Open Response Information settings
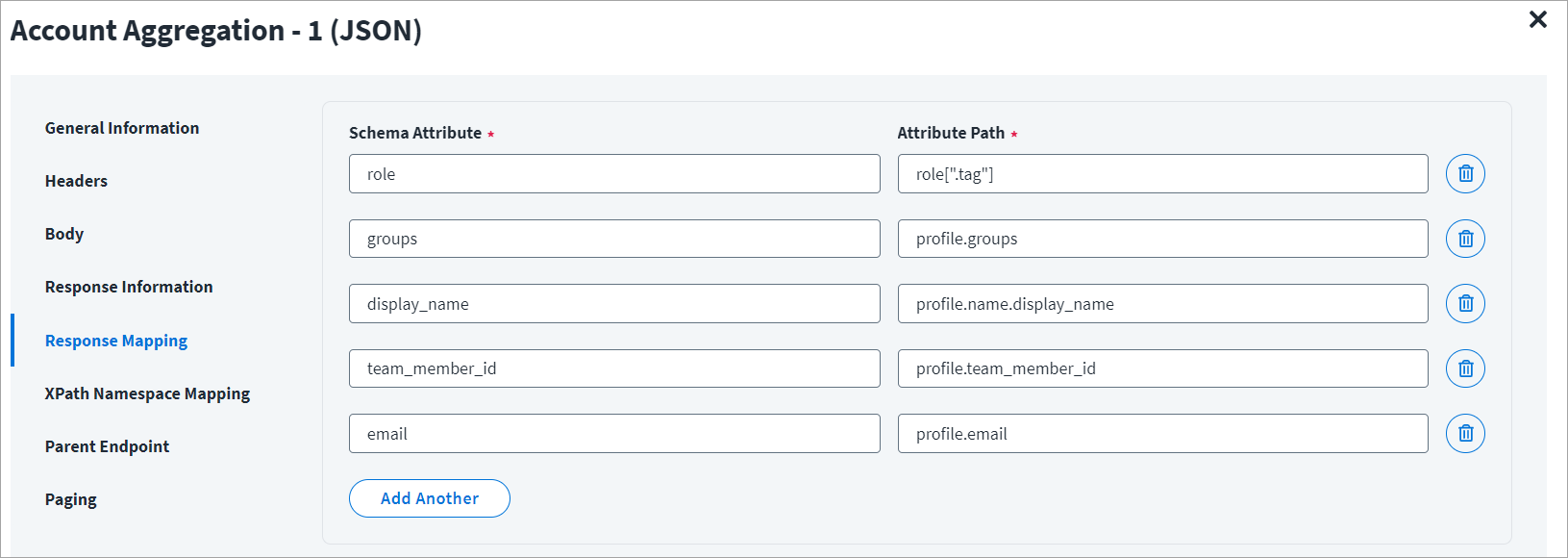The height and width of the screenshot is (558, 1568). pyautogui.click(x=129, y=287)
